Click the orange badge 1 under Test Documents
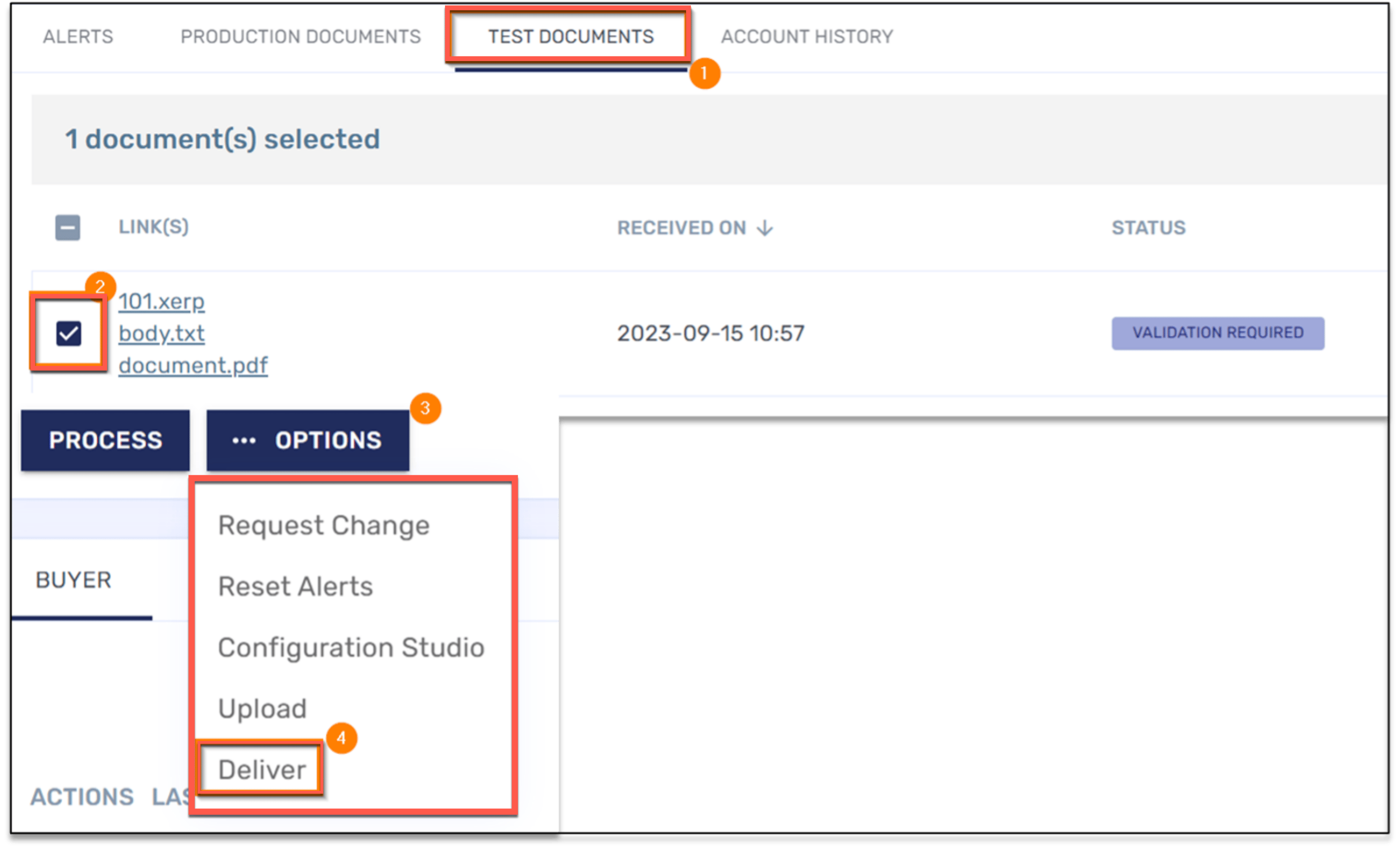This screenshot has height=850, width=1400. click(705, 73)
